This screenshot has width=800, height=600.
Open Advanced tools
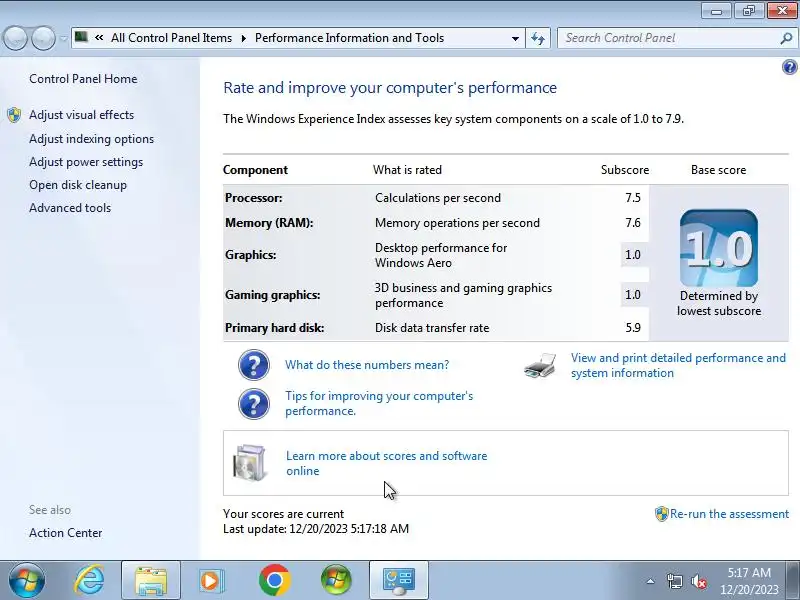point(70,208)
